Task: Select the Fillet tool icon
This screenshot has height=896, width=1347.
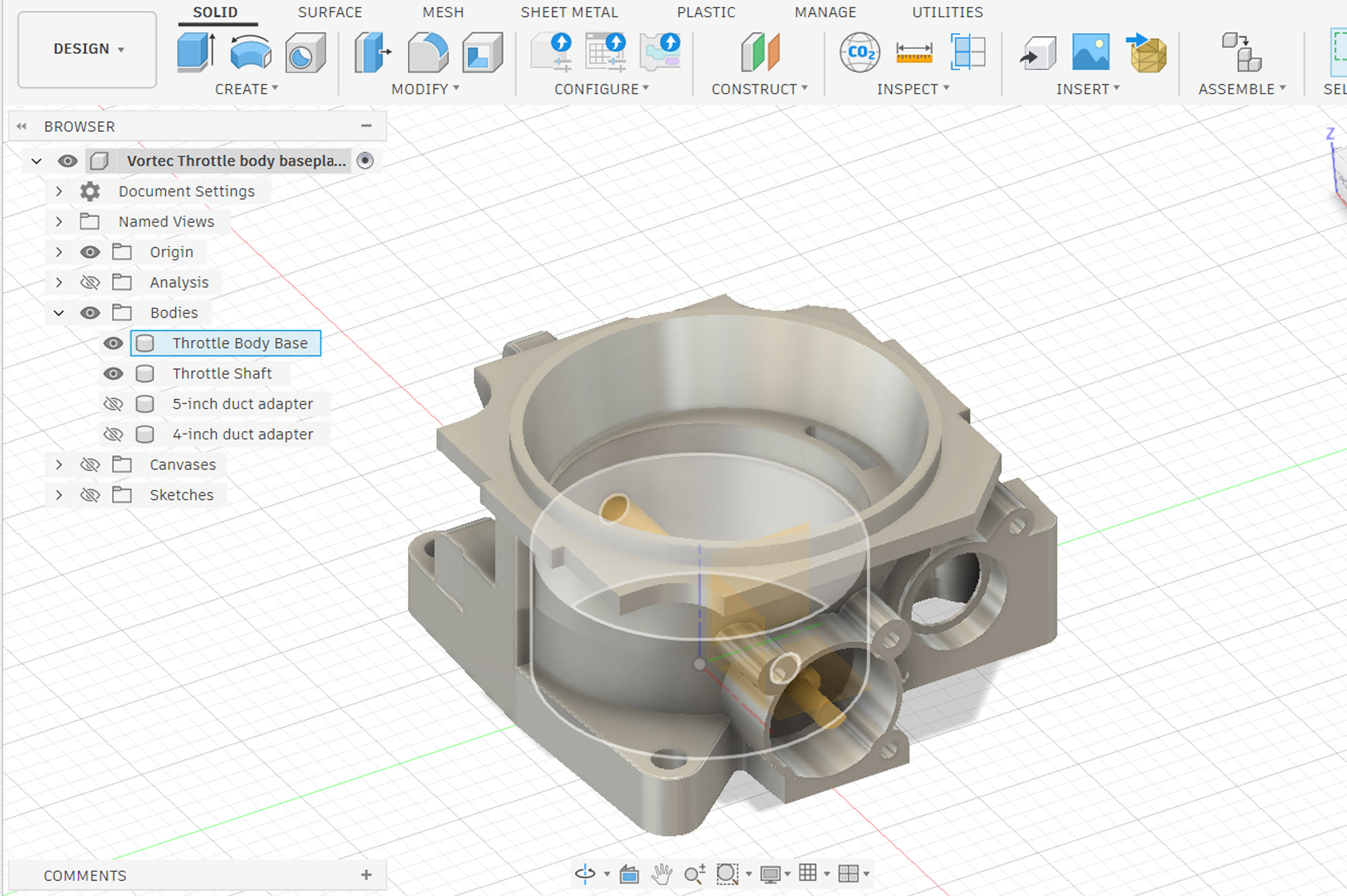Action: click(x=428, y=52)
